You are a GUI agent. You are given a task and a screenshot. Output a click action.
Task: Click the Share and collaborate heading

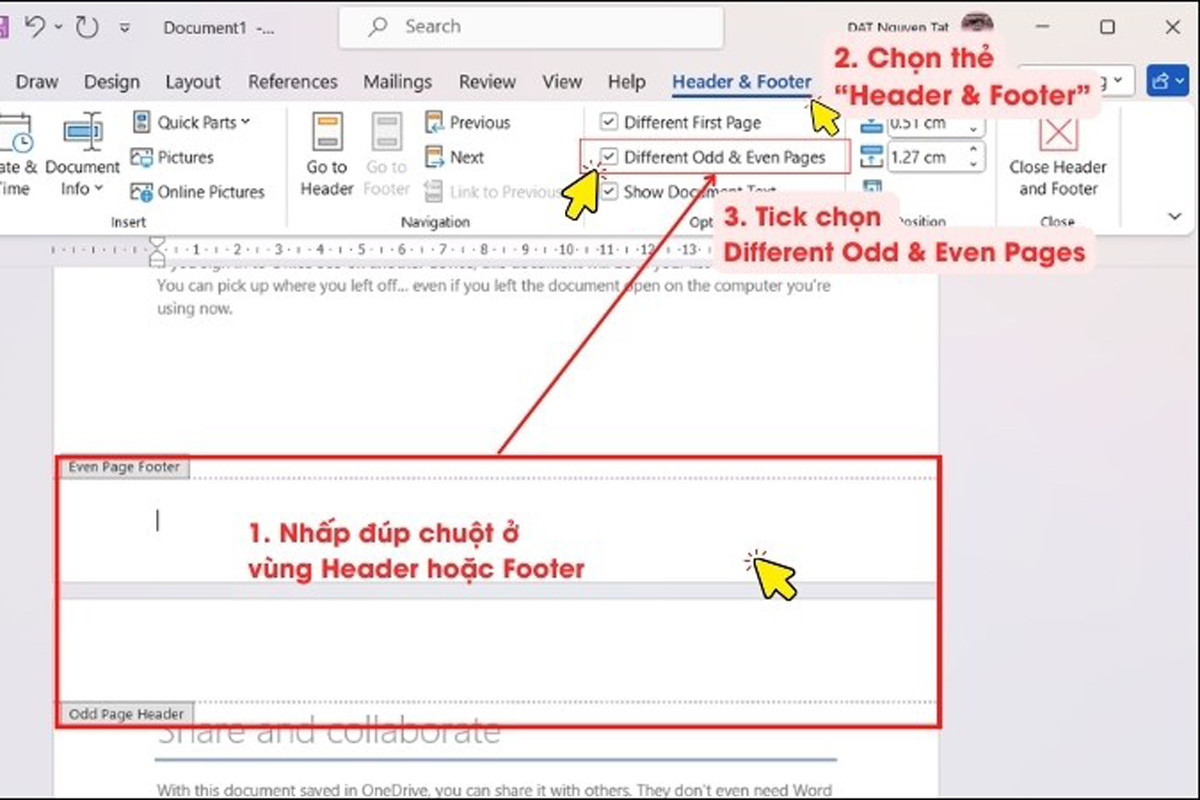[x=329, y=732]
